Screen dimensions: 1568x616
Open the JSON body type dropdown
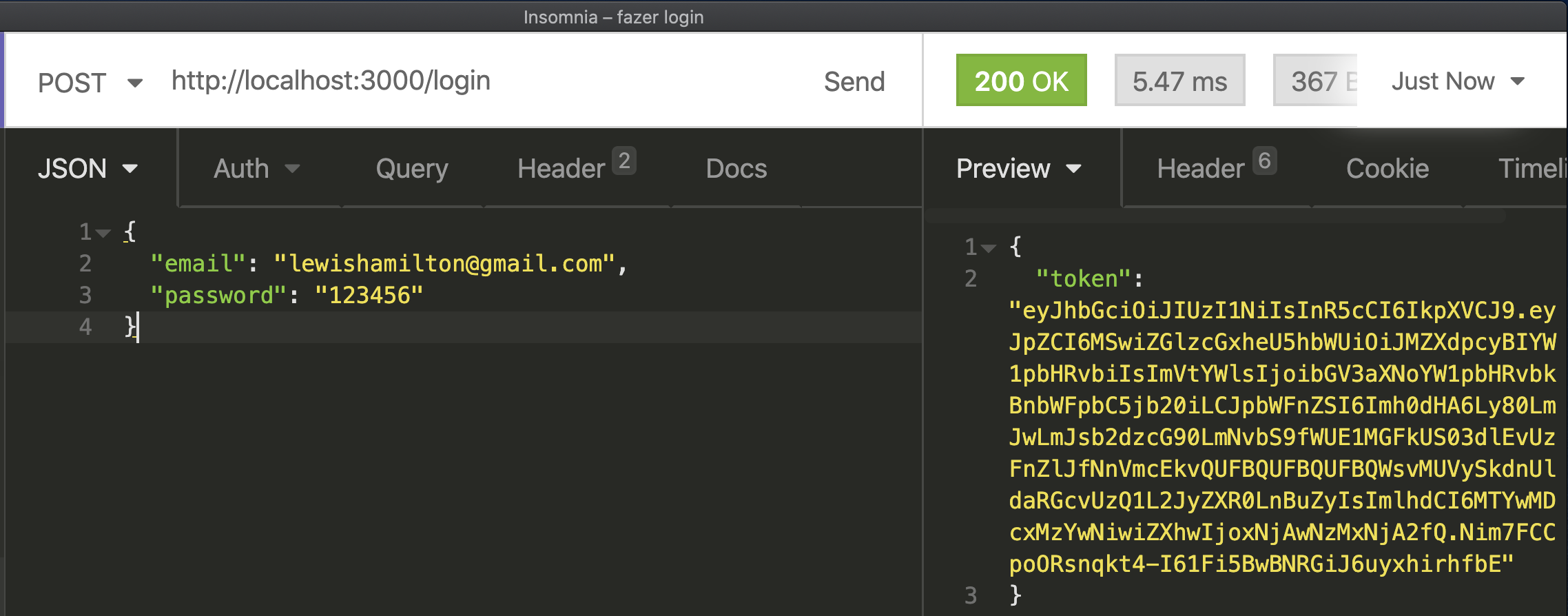[x=88, y=168]
